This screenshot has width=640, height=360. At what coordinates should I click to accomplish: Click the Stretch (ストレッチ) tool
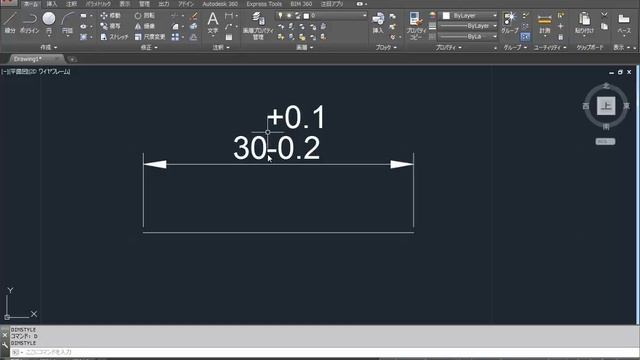(x=114, y=37)
